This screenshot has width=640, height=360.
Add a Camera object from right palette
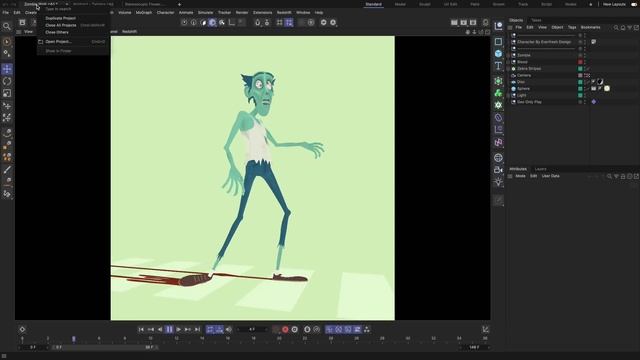(498, 169)
